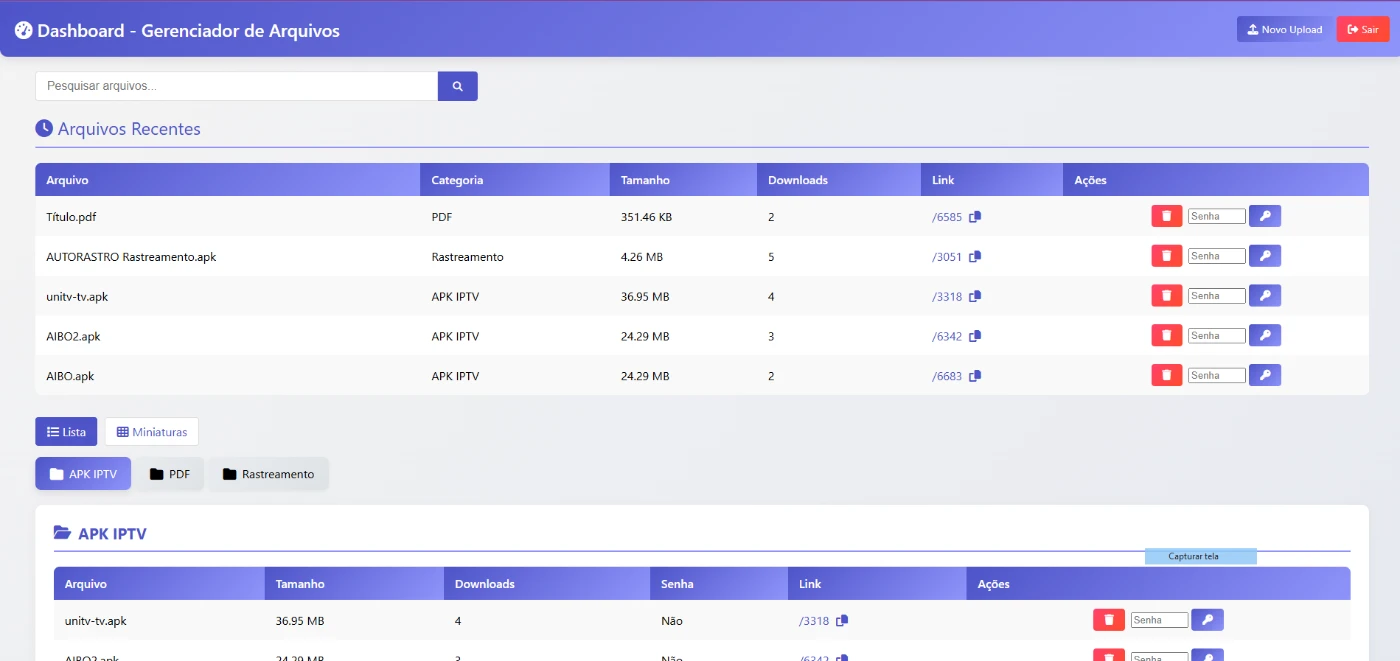Delete the Título.pdf file with trash icon
Viewport: 1400px width, 661px height.
1166,216
